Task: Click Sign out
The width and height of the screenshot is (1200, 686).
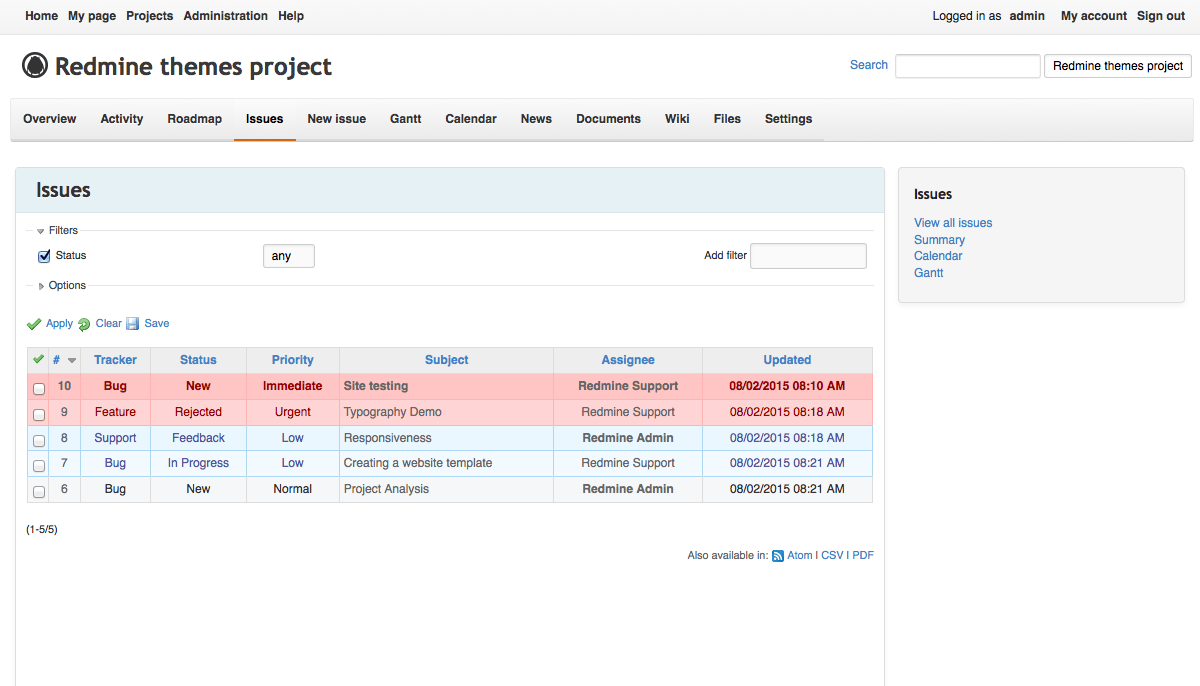Action: [x=1161, y=16]
